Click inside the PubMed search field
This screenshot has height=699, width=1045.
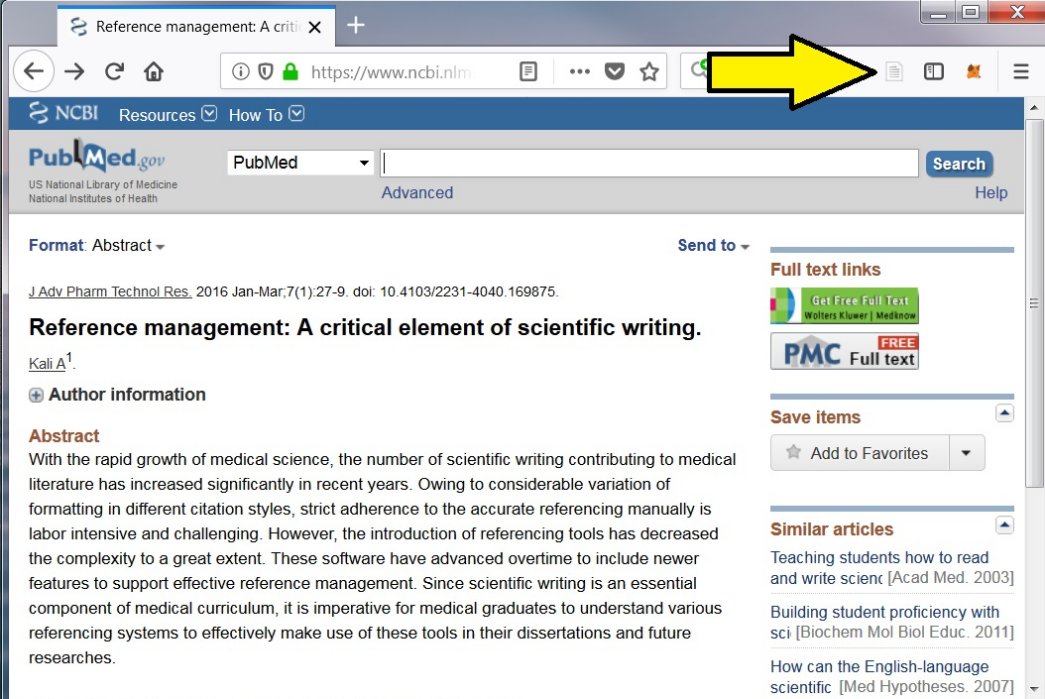pyautogui.click(x=650, y=161)
